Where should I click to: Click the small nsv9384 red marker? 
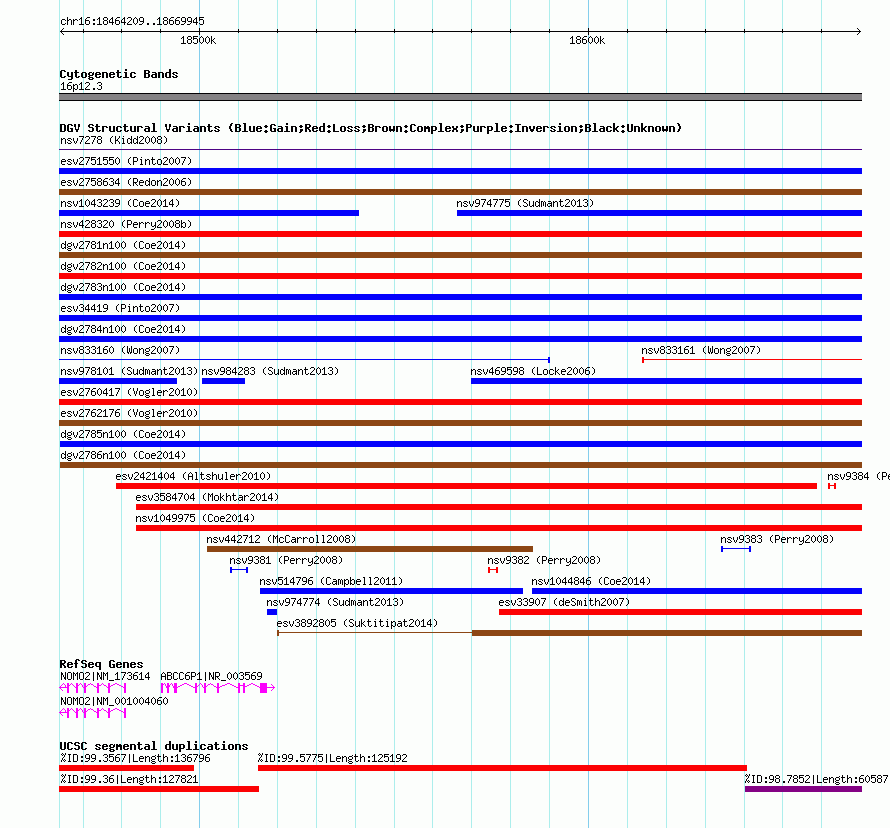(832, 486)
